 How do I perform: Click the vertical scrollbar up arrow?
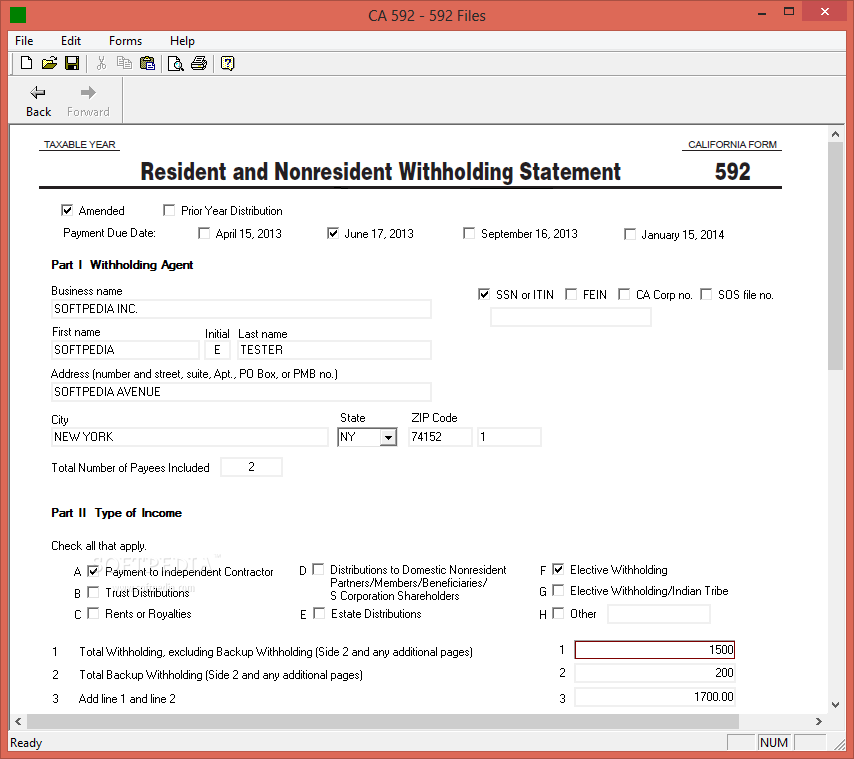(835, 133)
